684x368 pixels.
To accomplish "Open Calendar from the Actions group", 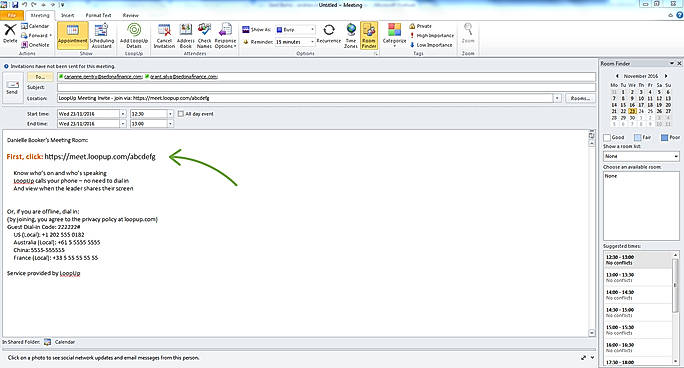I will (35, 26).
